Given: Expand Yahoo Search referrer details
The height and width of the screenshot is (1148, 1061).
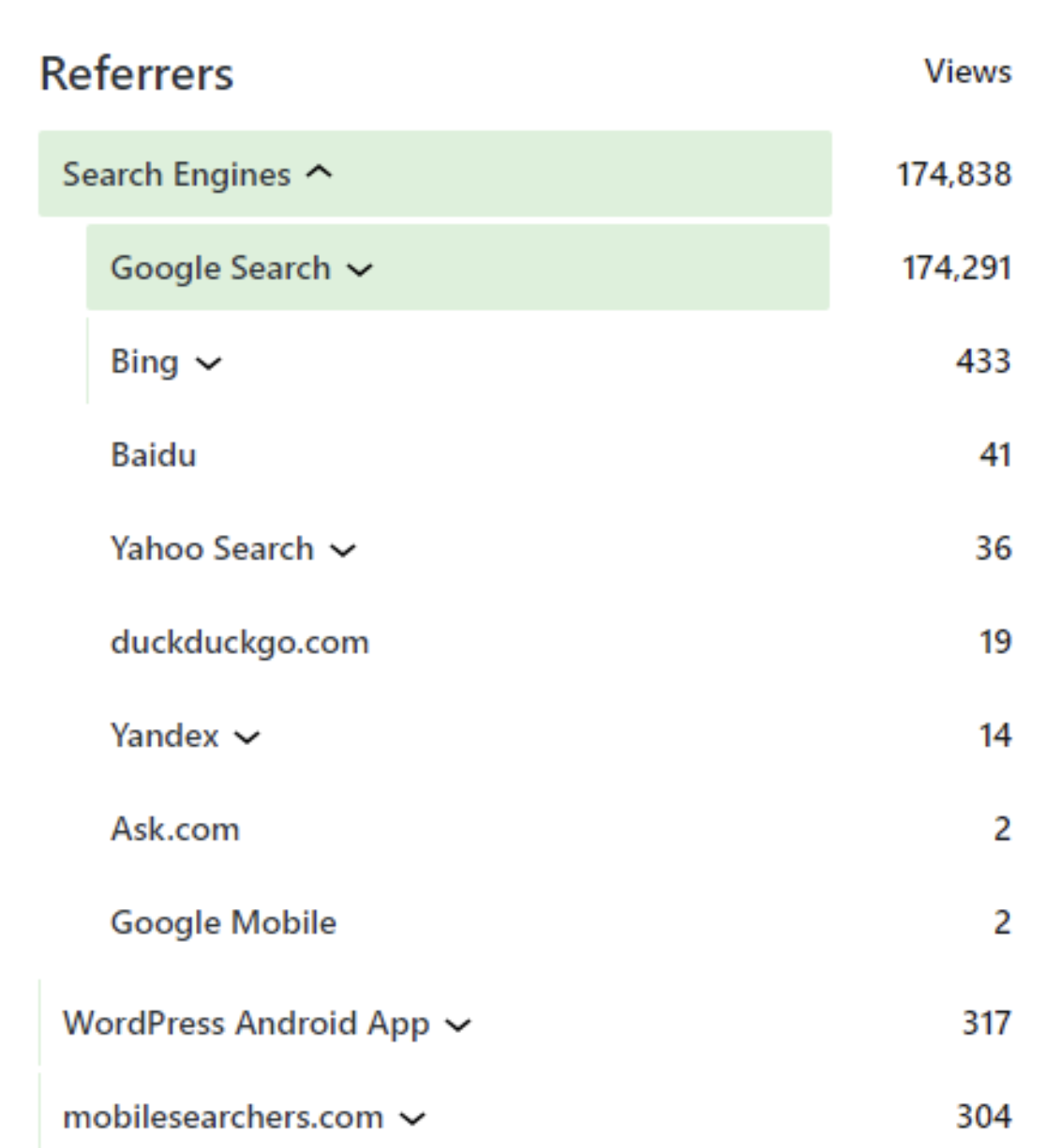Looking at the screenshot, I should pyautogui.click(x=344, y=550).
